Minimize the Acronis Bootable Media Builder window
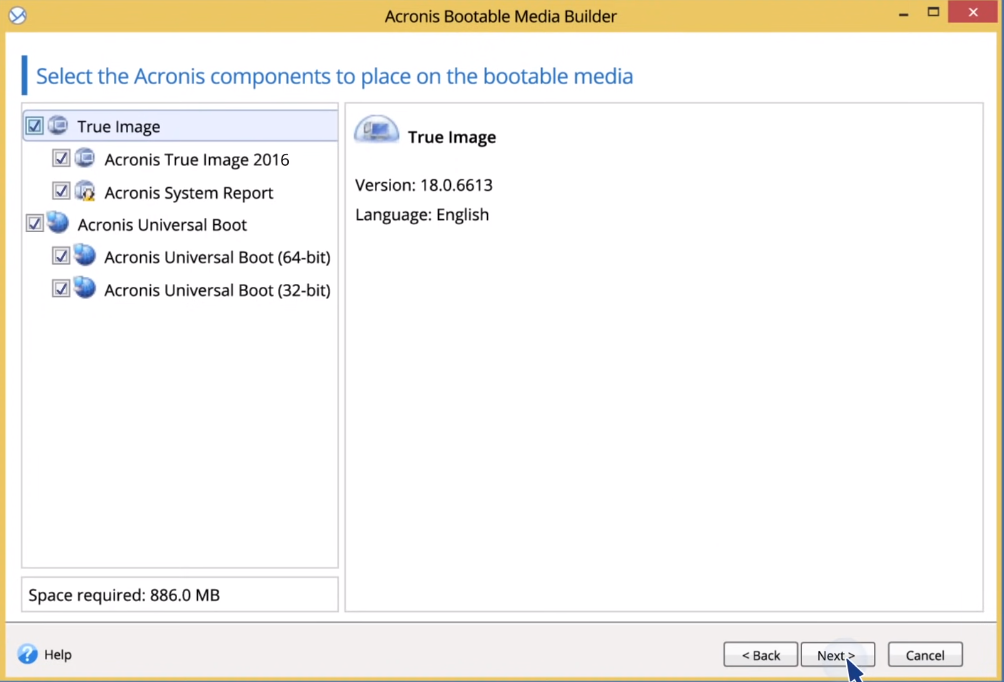This screenshot has width=1004, height=682. pos(903,13)
